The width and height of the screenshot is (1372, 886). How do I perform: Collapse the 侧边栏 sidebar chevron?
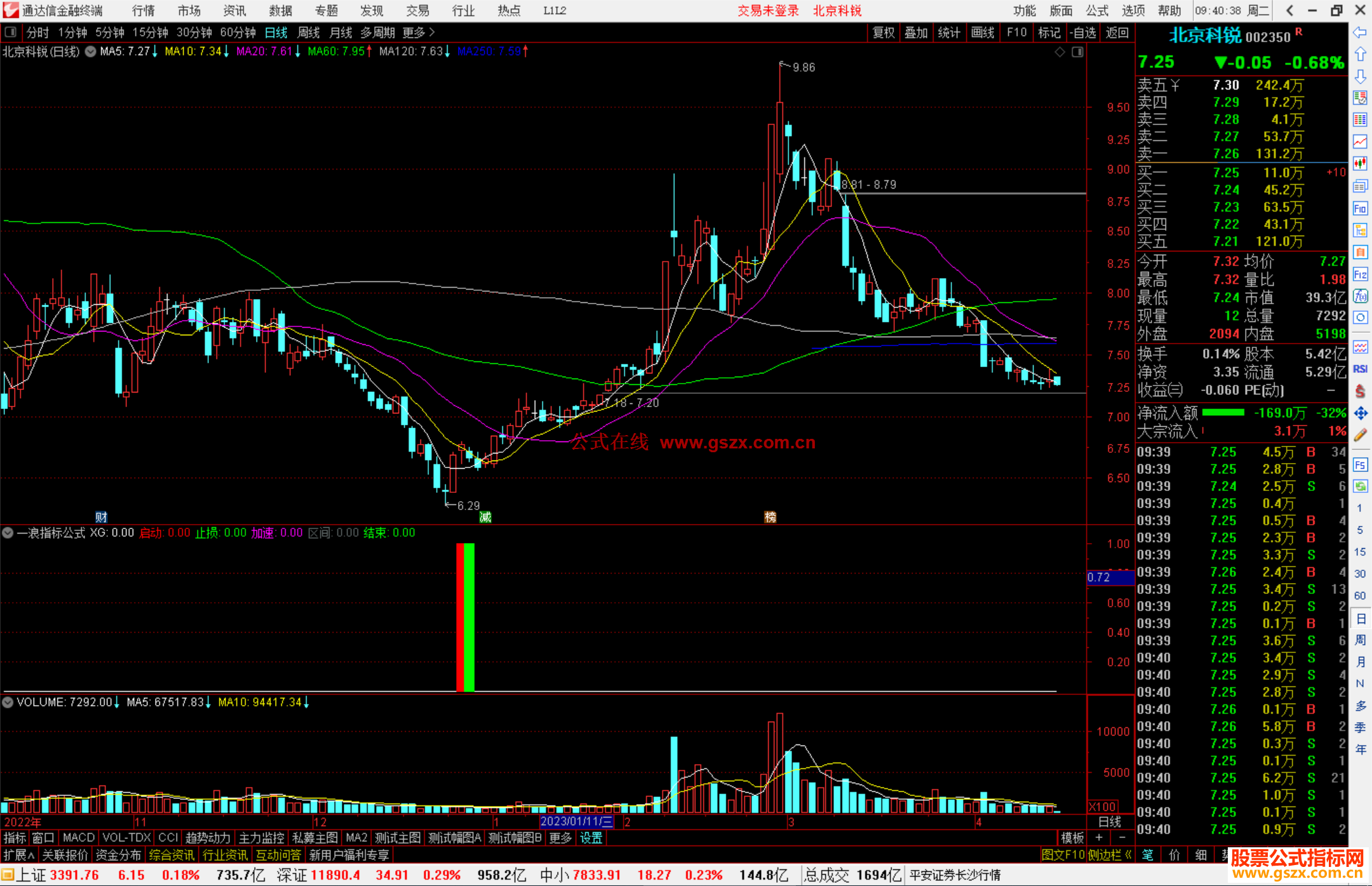click(x=1128, y=855)
